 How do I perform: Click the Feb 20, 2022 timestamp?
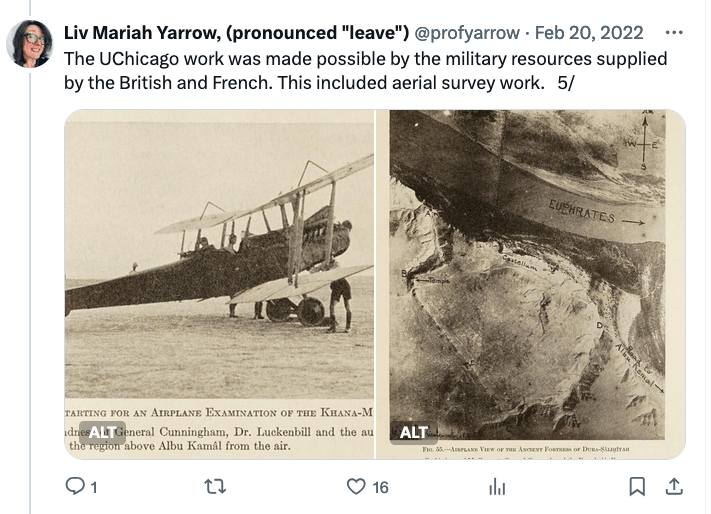[x=590, y=33]
